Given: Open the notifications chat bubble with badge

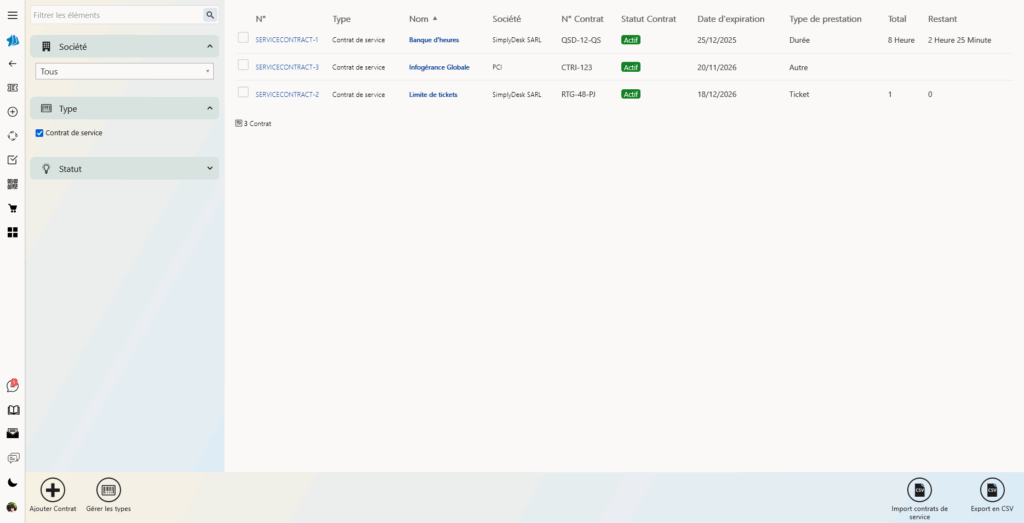Looking at the screenshot, I should tap(12, 385).
